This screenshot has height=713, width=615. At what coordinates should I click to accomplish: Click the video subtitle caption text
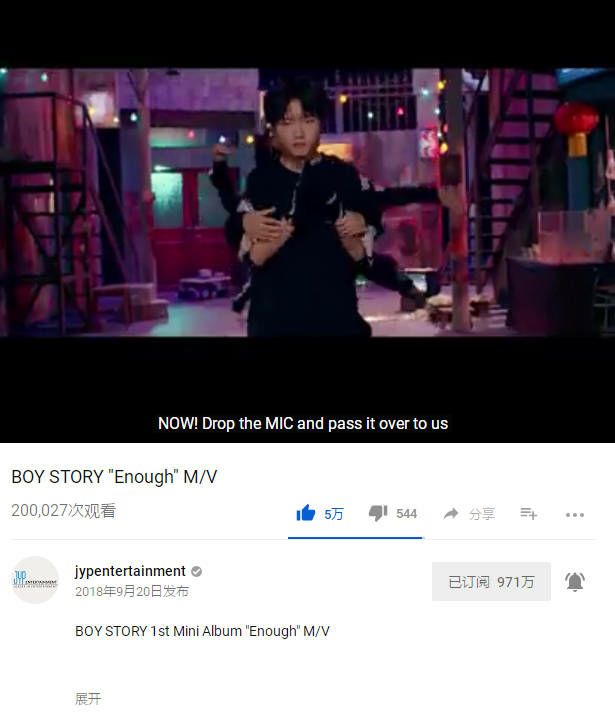[303, 424]
